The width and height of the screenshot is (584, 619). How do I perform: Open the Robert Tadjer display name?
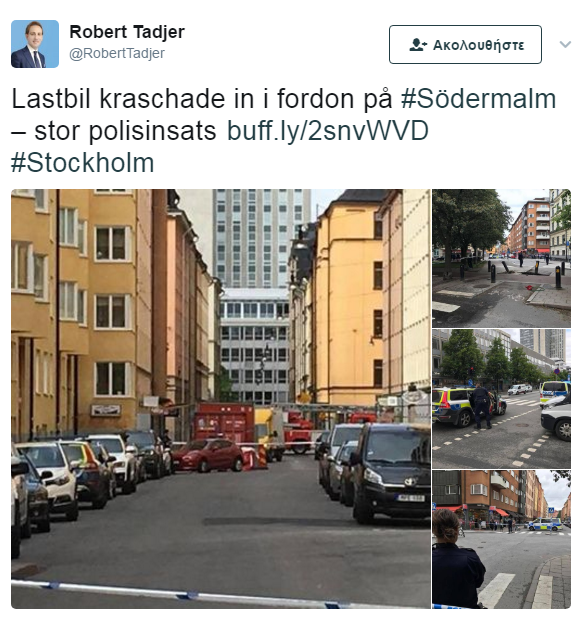[x=127, y=32]
